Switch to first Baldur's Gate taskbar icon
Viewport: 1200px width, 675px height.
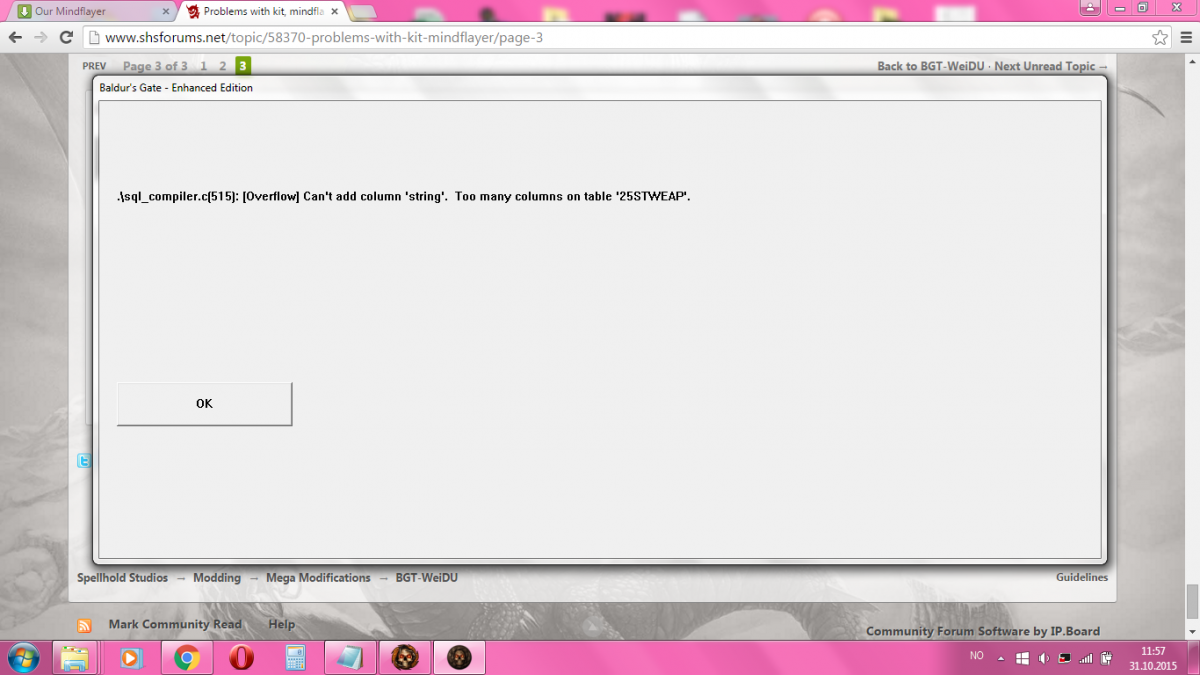[x=404, y=658]
